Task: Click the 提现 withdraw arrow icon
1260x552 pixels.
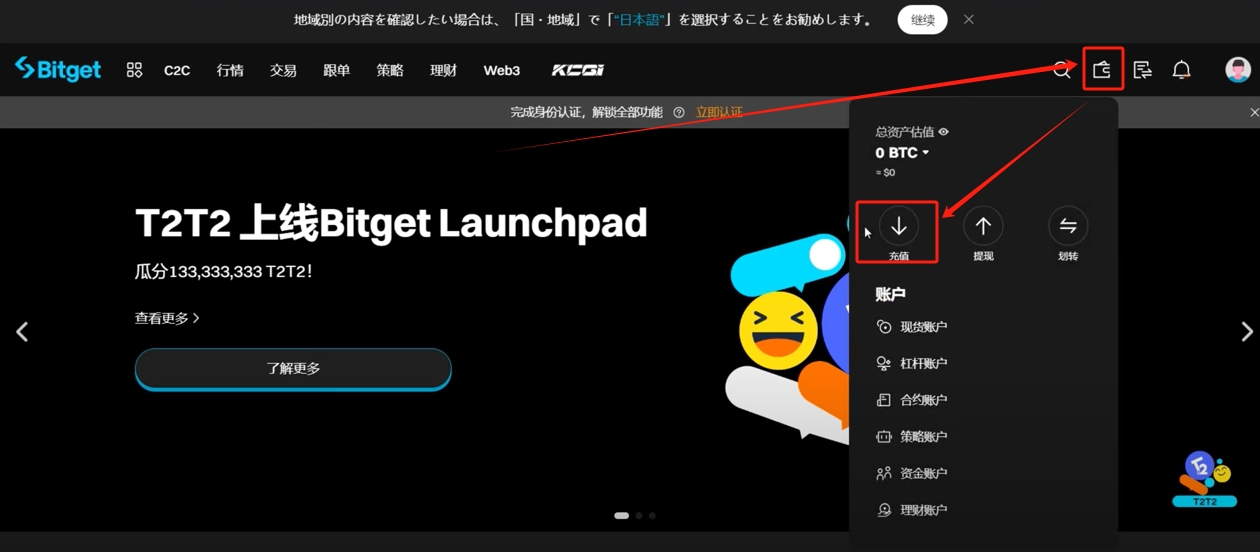Action: click(x=983, y=227)
